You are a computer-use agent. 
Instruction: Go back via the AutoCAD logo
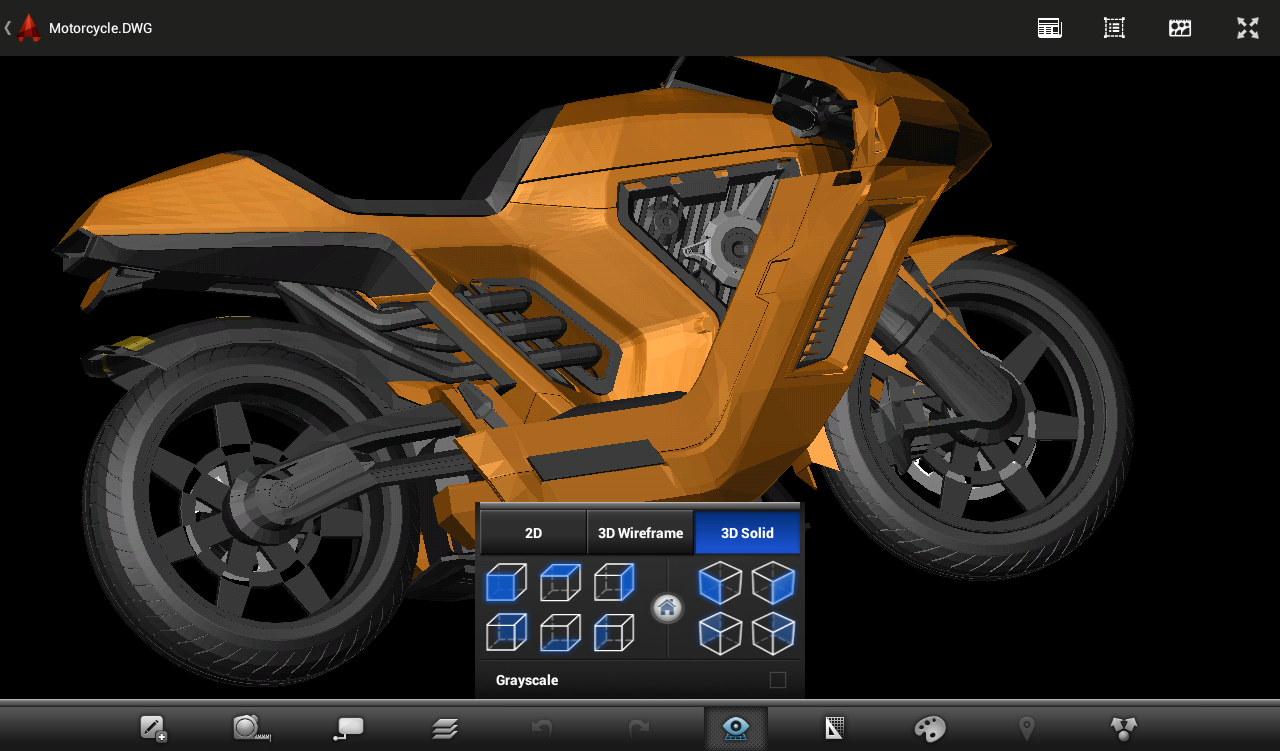(29, 28)
